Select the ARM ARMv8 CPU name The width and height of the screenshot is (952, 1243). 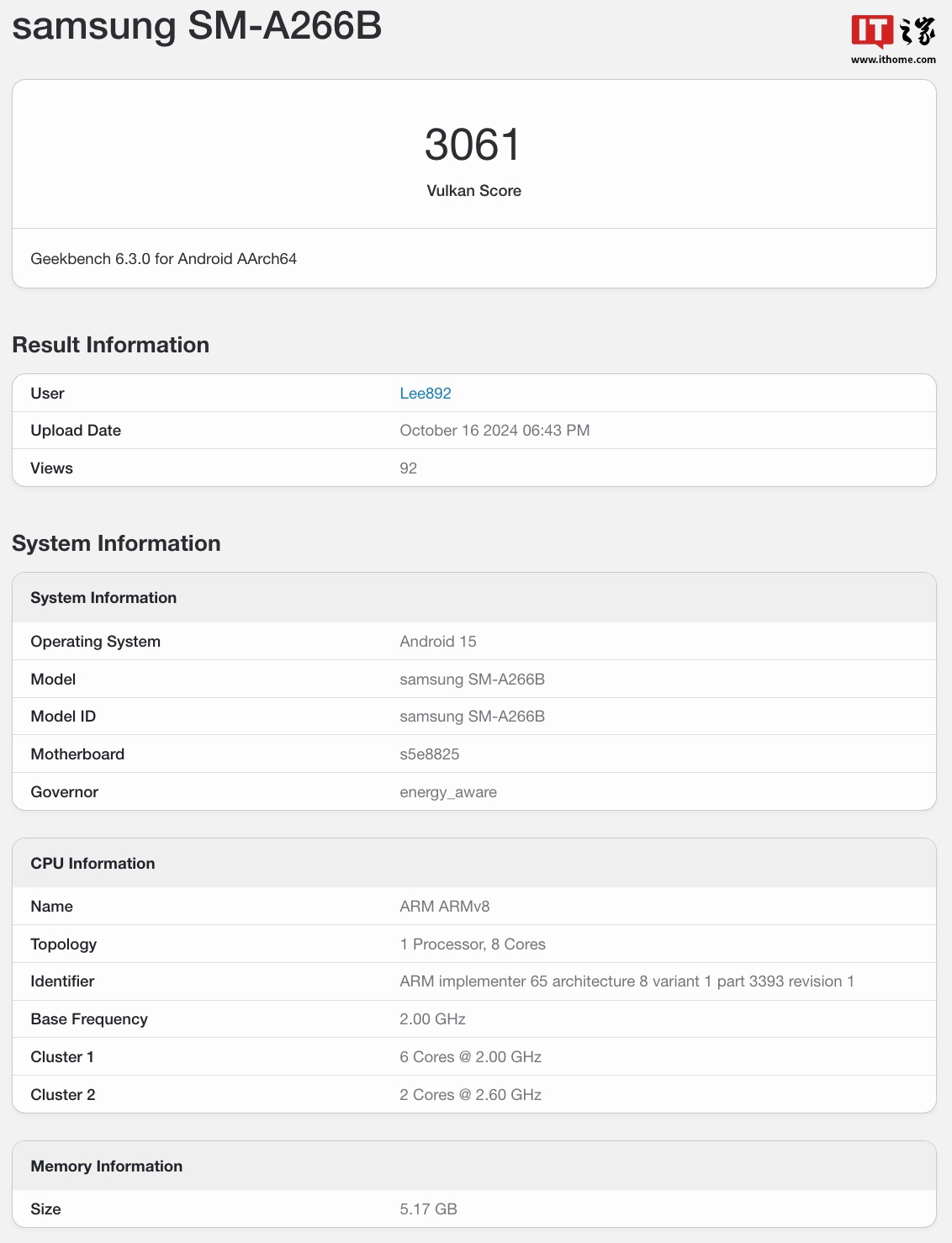tap(445, 907)
